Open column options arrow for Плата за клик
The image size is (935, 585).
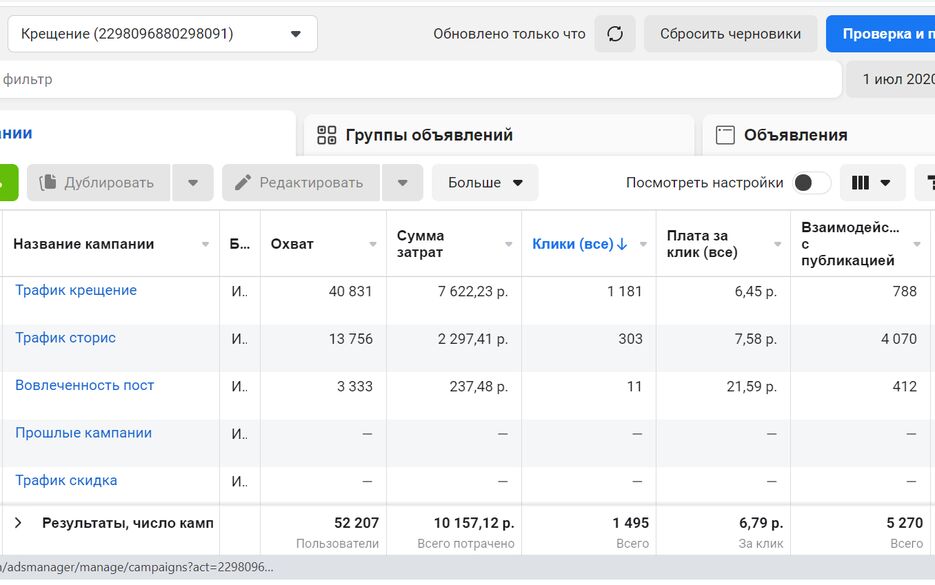click(778, 244)
